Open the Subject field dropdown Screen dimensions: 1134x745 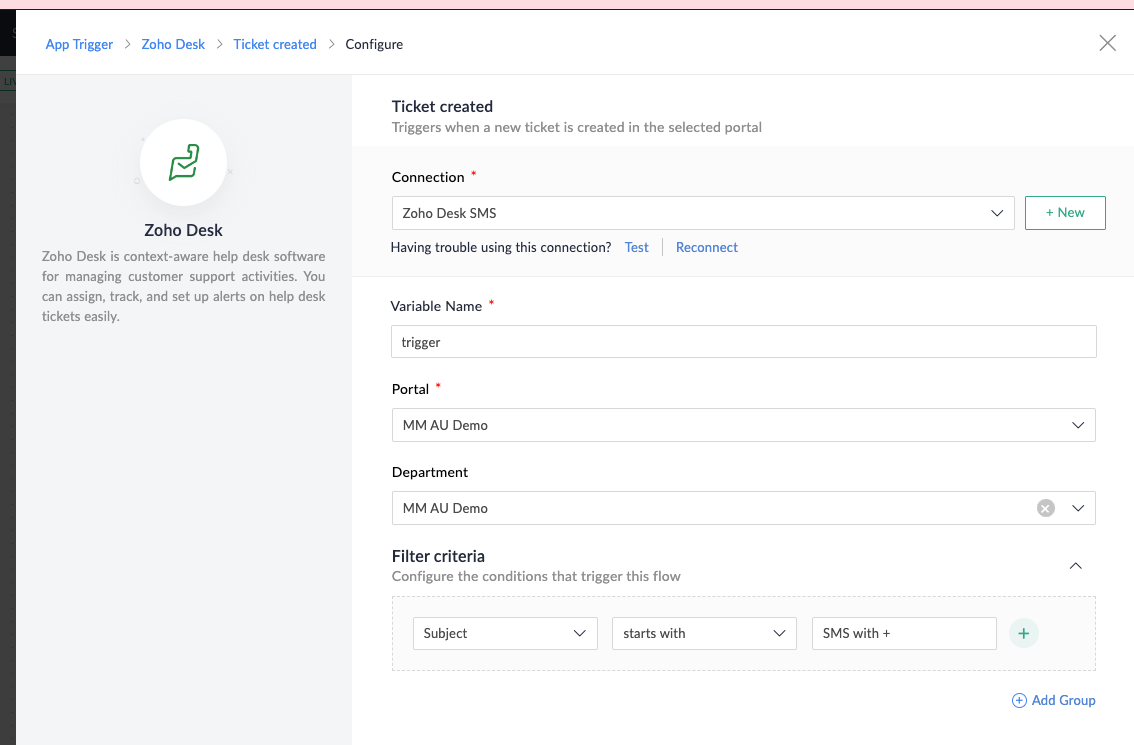(x=505, y=634)
